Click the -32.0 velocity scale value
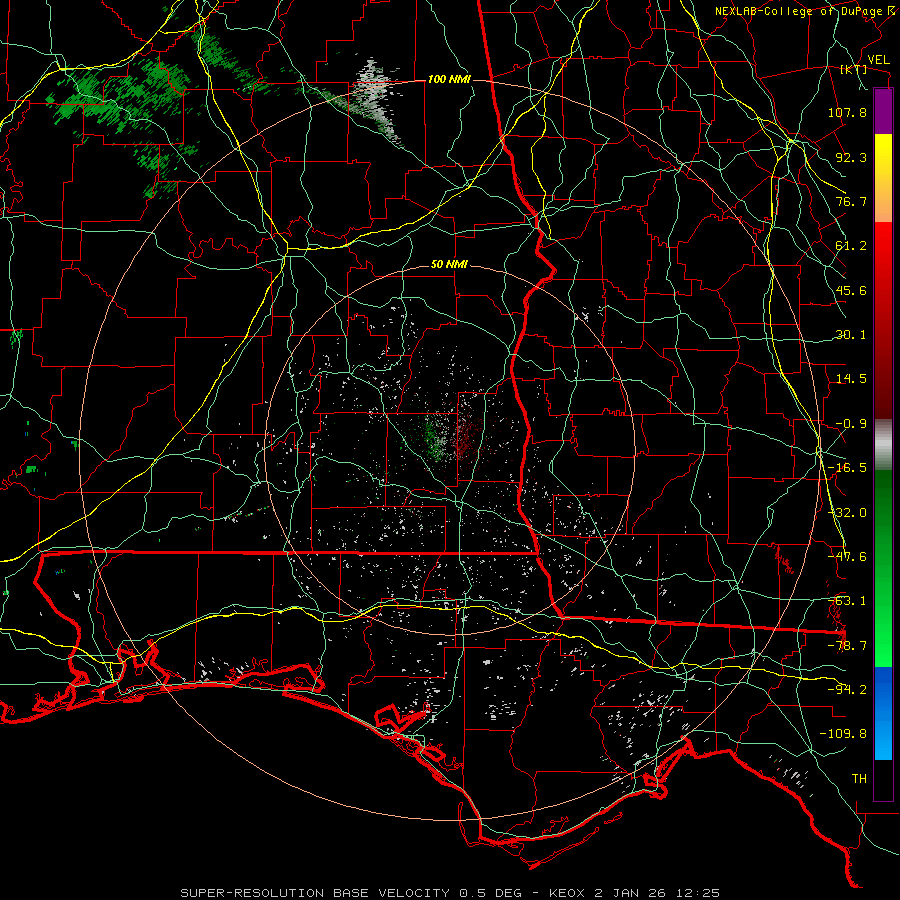Viewport: 900px width, 900px height. (847, 513)
